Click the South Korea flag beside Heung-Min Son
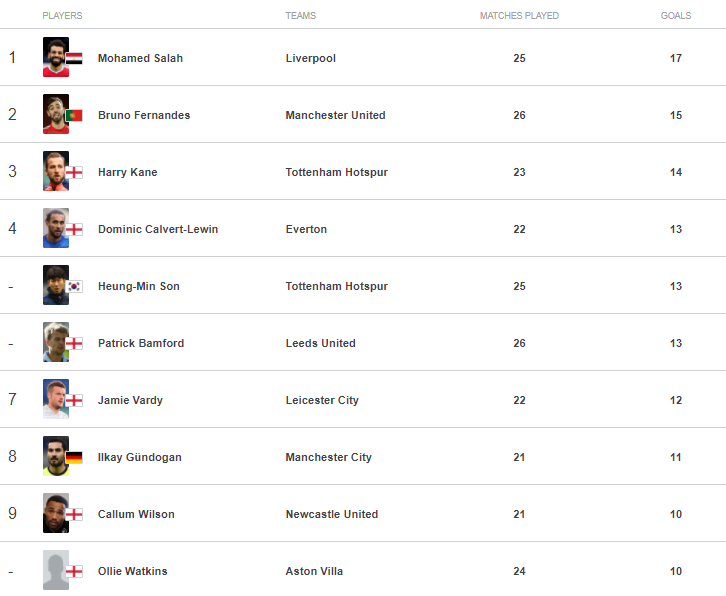The height and width of the screenshot is (596, 726). click(x=74, y=287)
